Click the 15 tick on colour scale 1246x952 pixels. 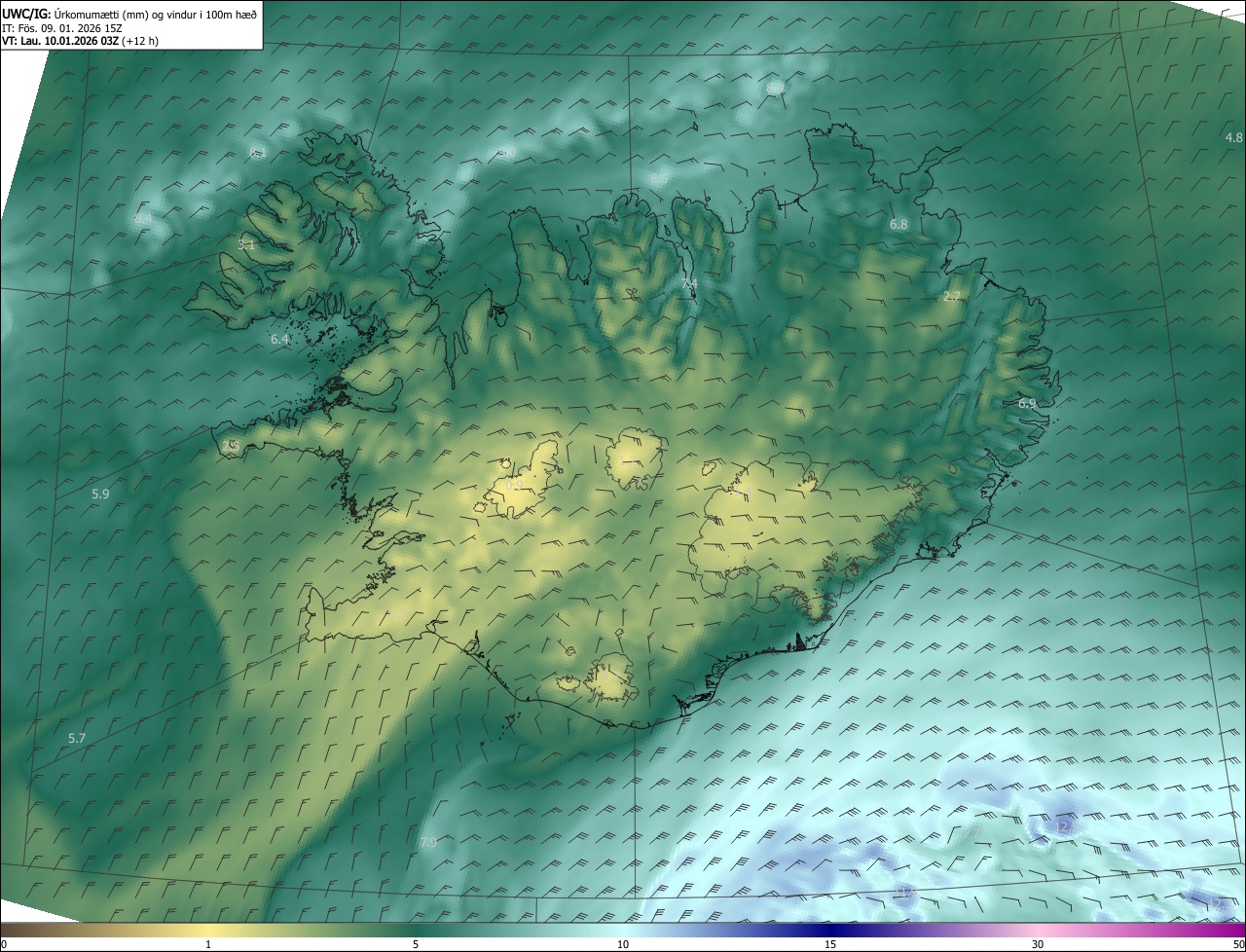tap(830, 944)
